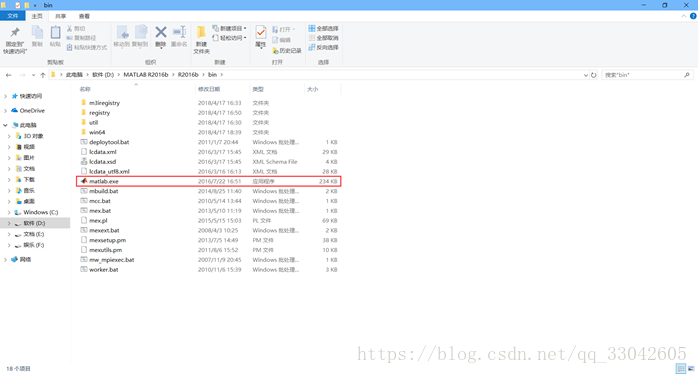Image resolution: width=698 pixels, height=374 pixels.
Task: Click the Forward navigation arrow
Action: click(x=22, y=75)
